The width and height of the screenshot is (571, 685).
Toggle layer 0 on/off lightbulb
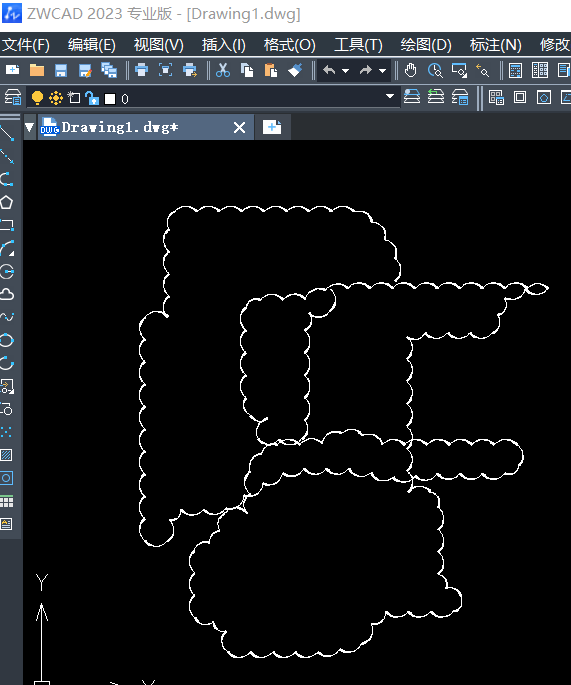[x=38, y=98]
